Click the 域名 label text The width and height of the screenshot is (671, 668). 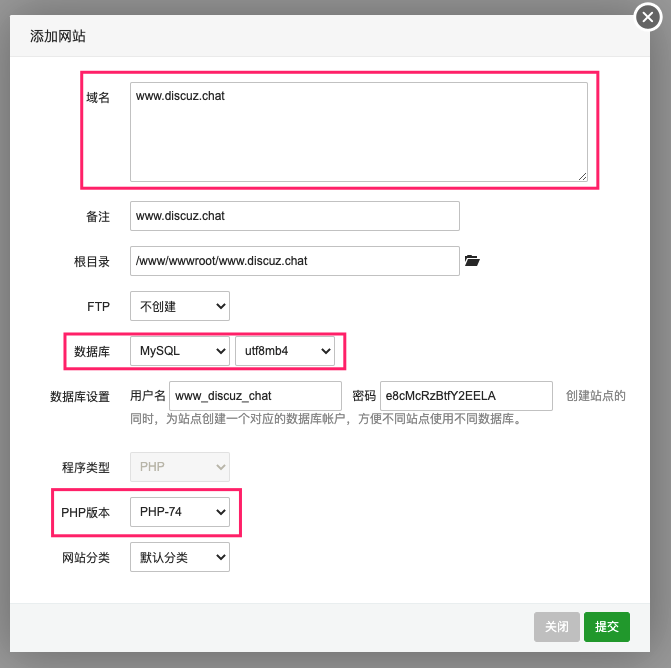click(98, 97)
